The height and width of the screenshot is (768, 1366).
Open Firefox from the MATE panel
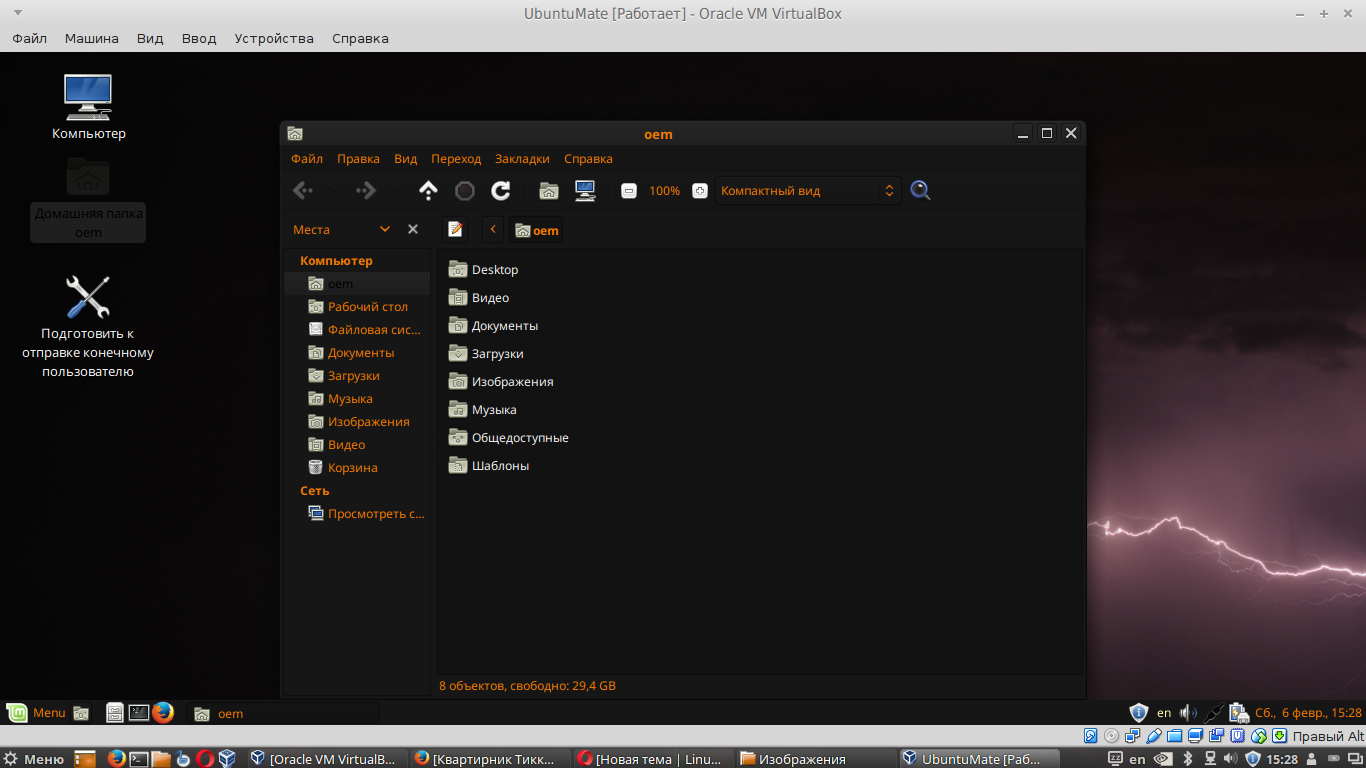click(163, 713)
